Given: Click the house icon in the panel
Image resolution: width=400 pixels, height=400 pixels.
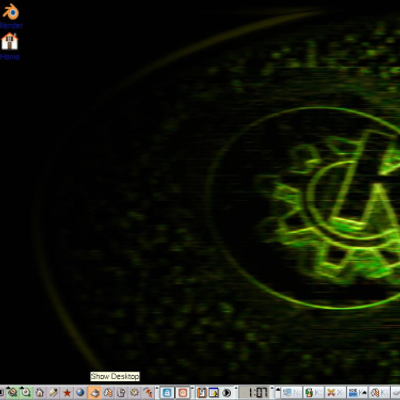Looking at the screenshot, I should 40,393.
